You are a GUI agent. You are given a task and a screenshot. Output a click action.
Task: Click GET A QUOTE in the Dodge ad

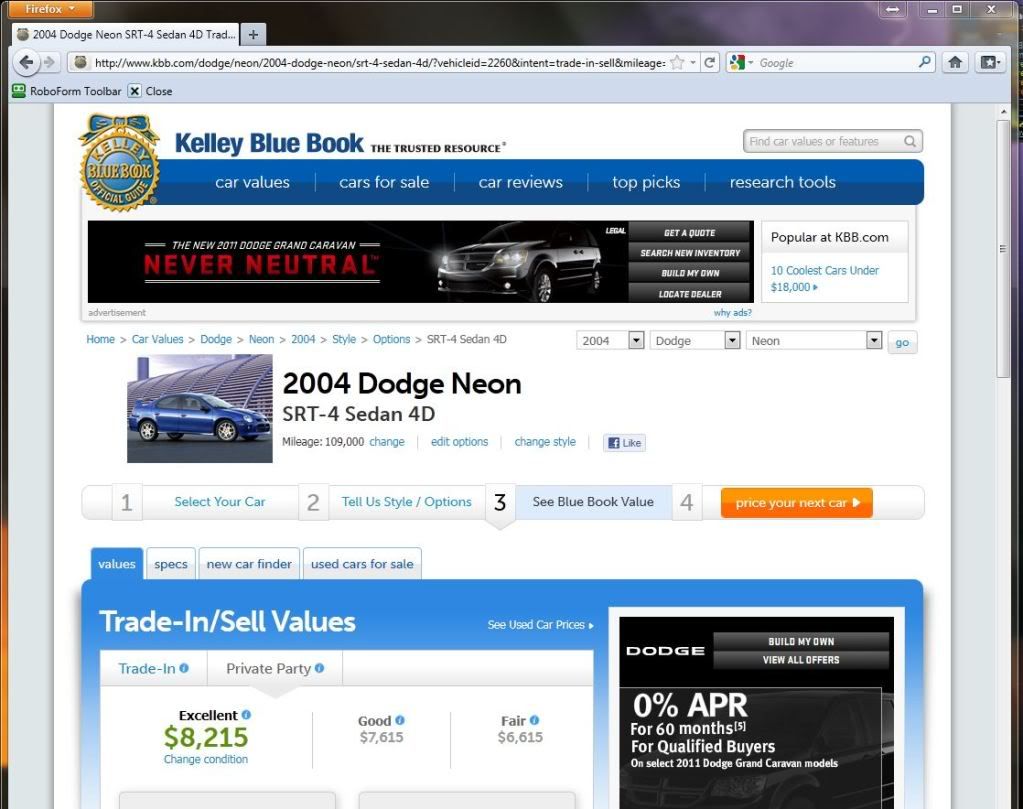pyautogui.click(x=690, y=233)
